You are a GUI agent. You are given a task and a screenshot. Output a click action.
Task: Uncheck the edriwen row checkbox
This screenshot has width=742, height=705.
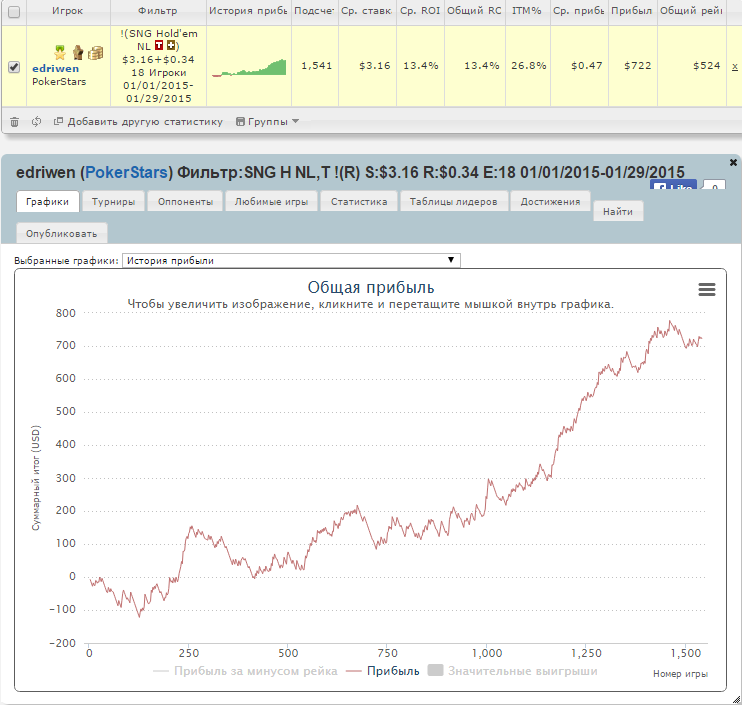pos(14,67)
